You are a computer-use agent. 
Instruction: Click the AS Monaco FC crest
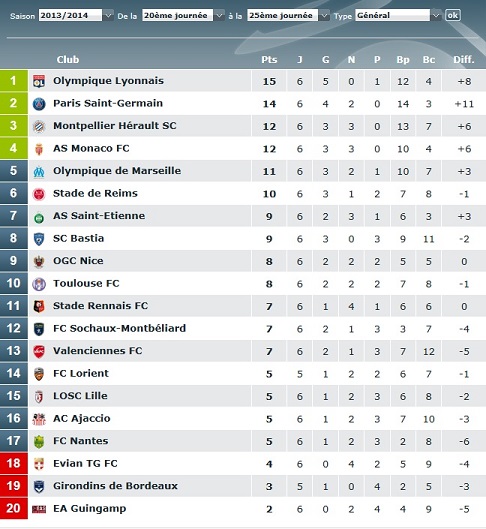click(39, 149)
